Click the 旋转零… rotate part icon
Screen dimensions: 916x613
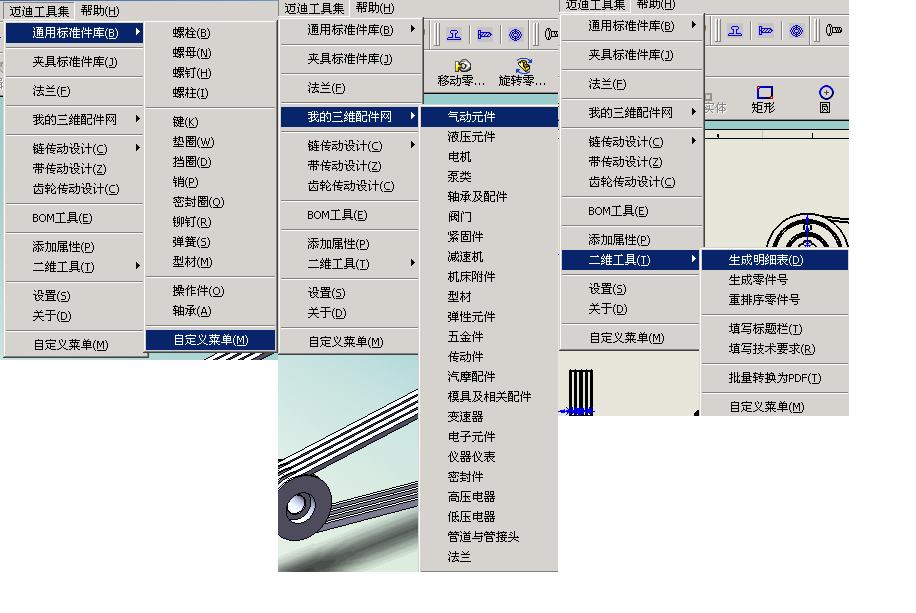tap(522, 72)
